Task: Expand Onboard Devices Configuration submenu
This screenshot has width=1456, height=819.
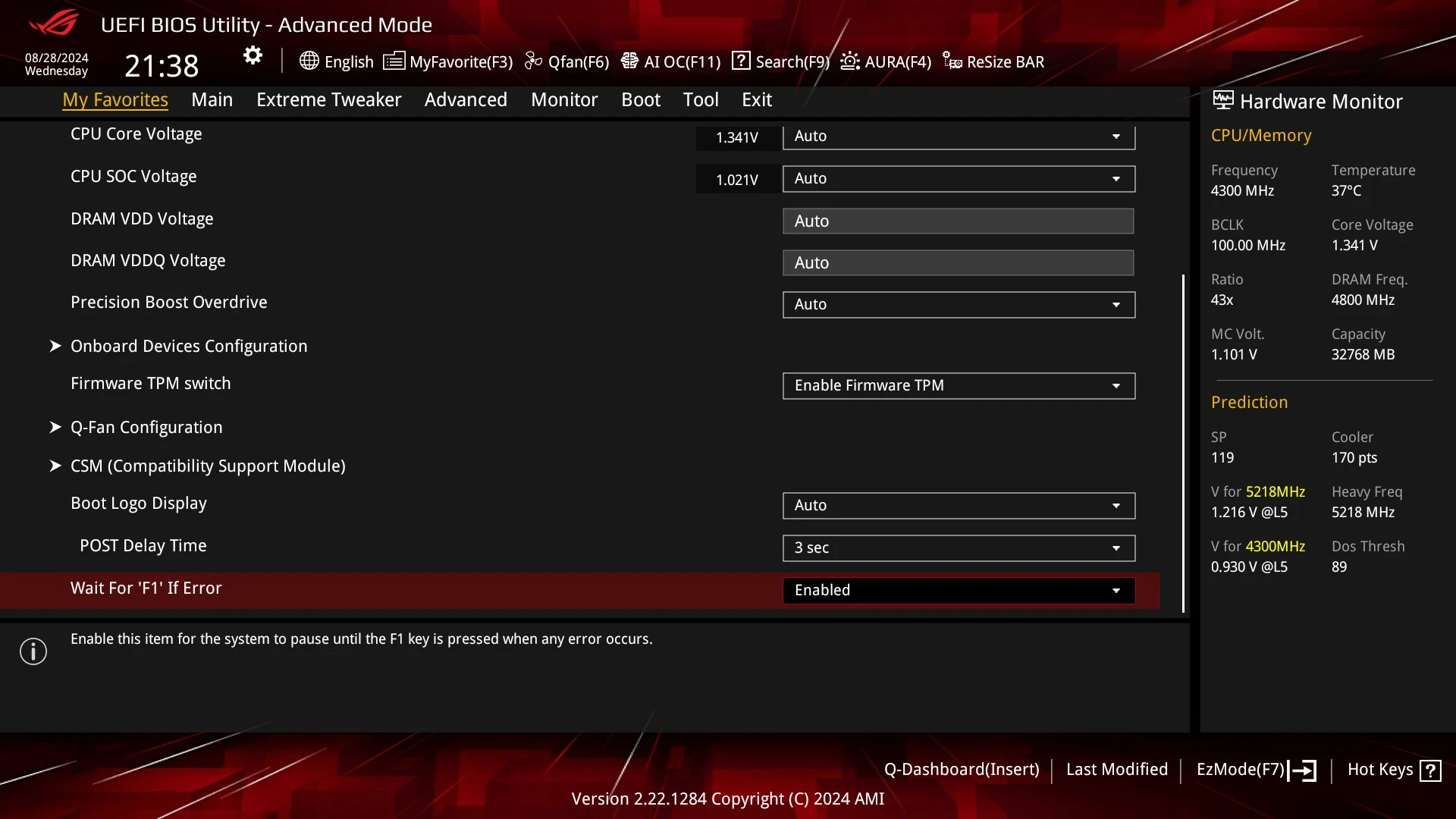Action: coord(189,346)
